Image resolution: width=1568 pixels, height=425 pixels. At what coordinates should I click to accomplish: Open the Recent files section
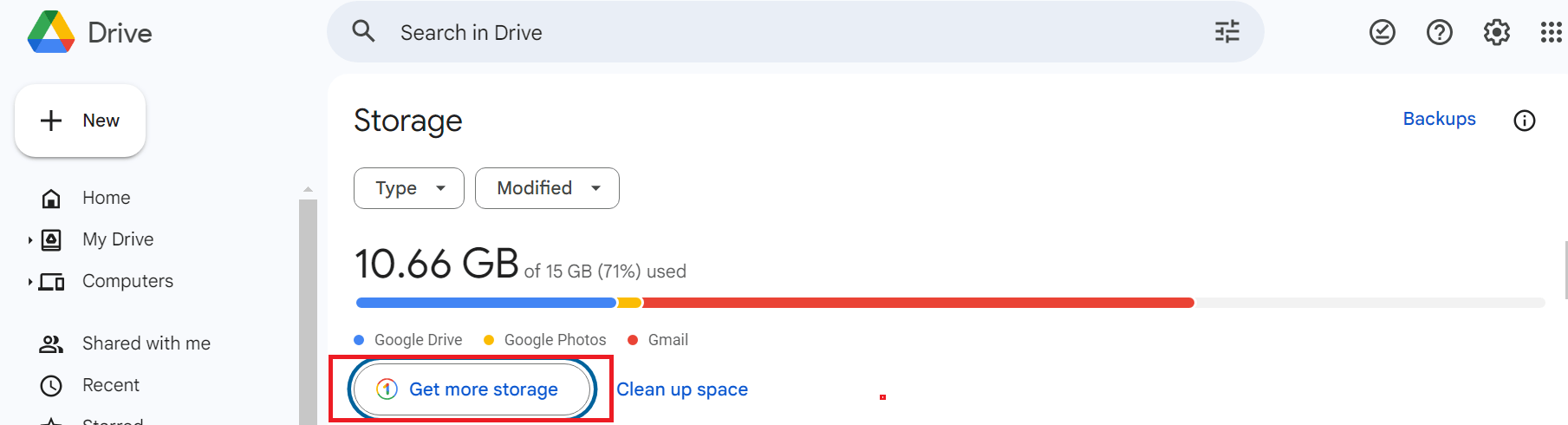point(110,385)
